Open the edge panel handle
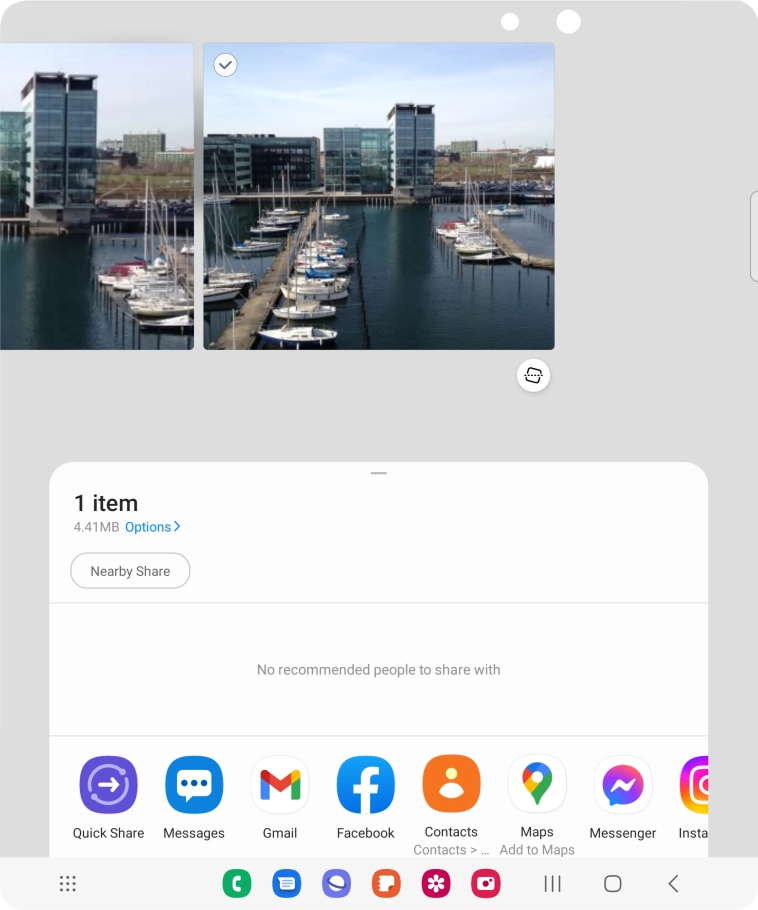Image resolution: width=758 pixels, height=910 pixels. [x=753, y=236]
